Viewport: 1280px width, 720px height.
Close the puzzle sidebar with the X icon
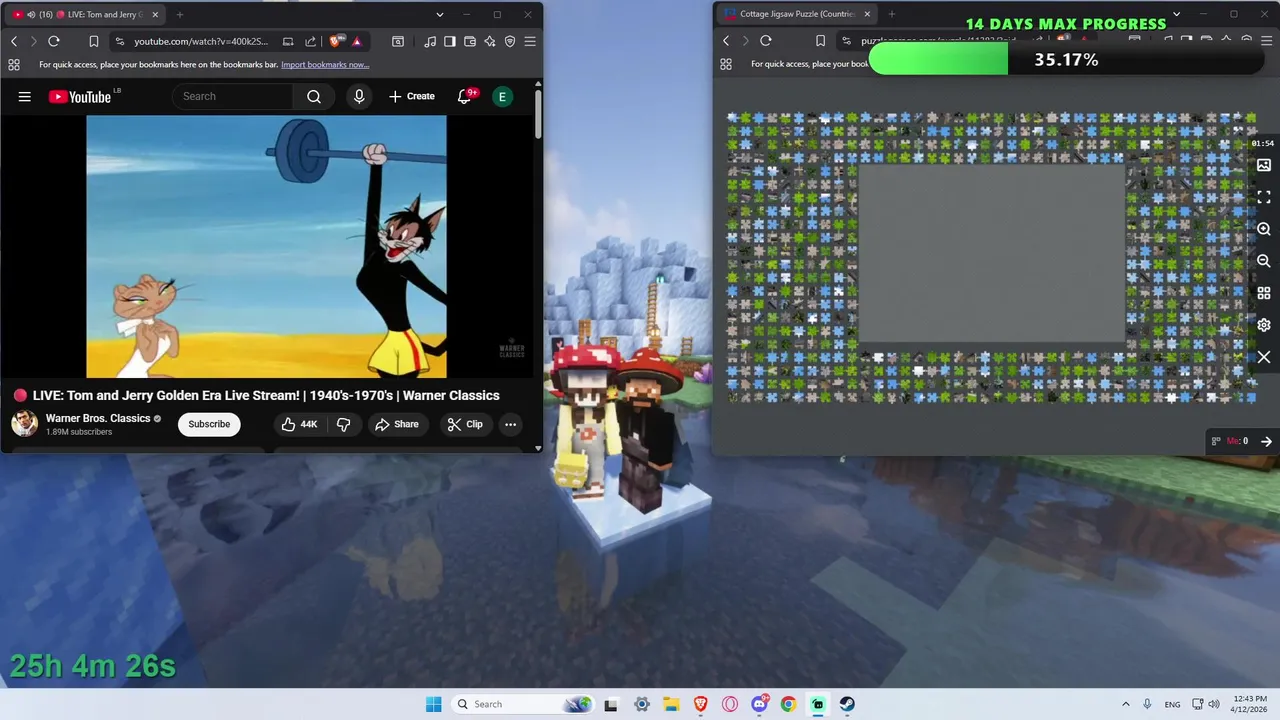(1264, 357)
